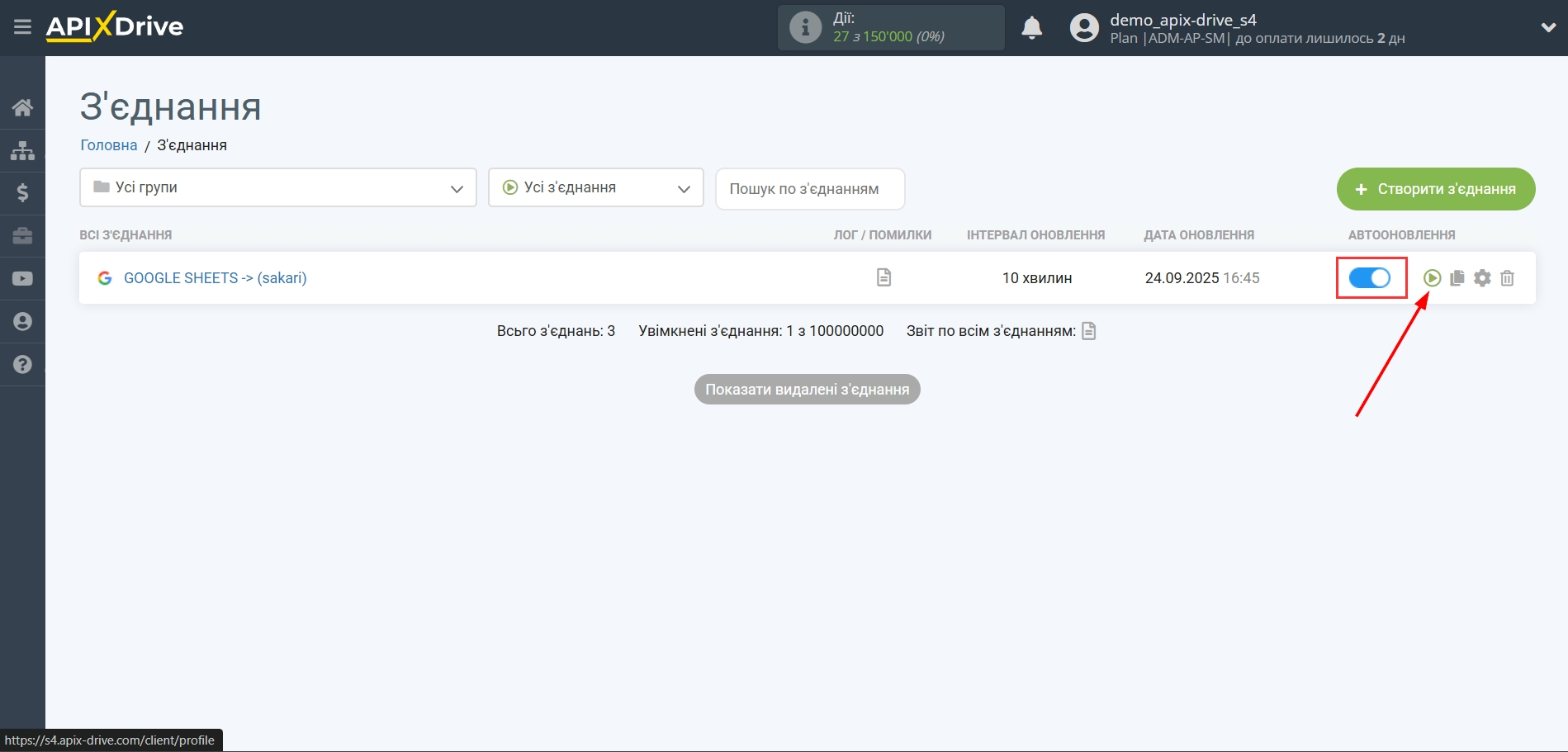Open the connections sitemap icon in sidebar
This screenshot has height=752, width=1568.
[x=22, y=150]
